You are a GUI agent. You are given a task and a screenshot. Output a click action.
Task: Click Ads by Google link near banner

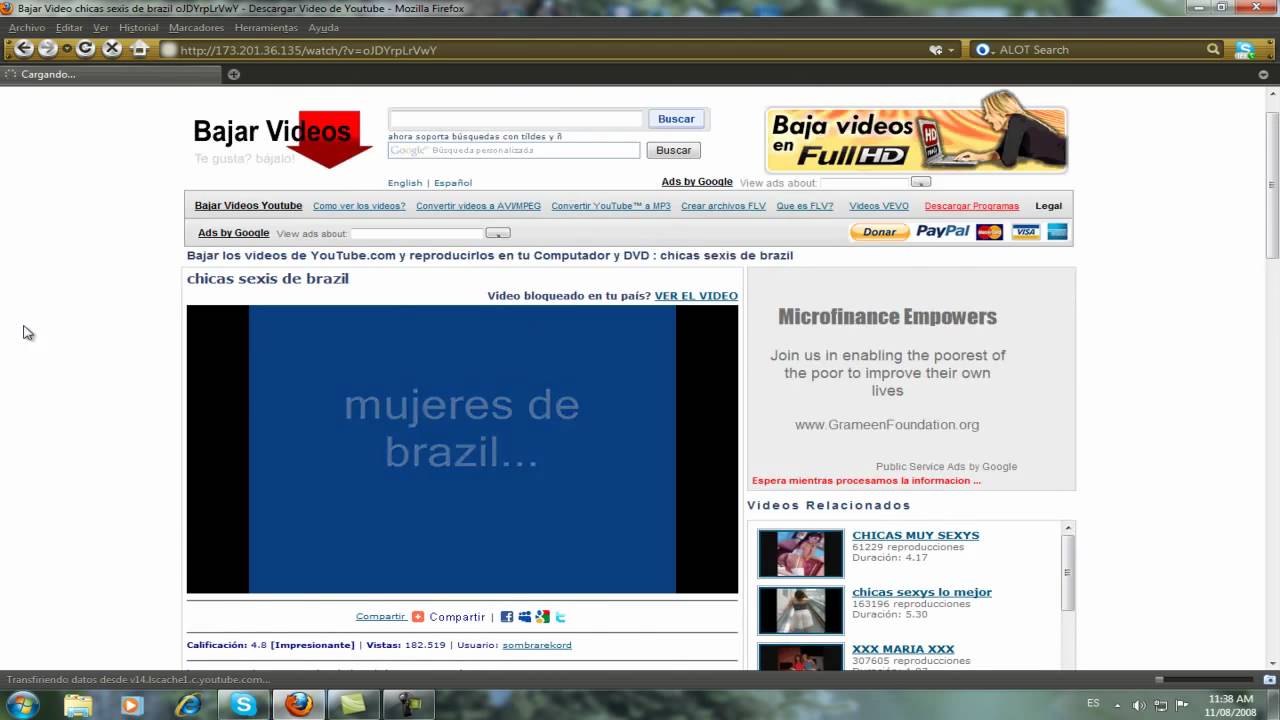click(697, 182)
